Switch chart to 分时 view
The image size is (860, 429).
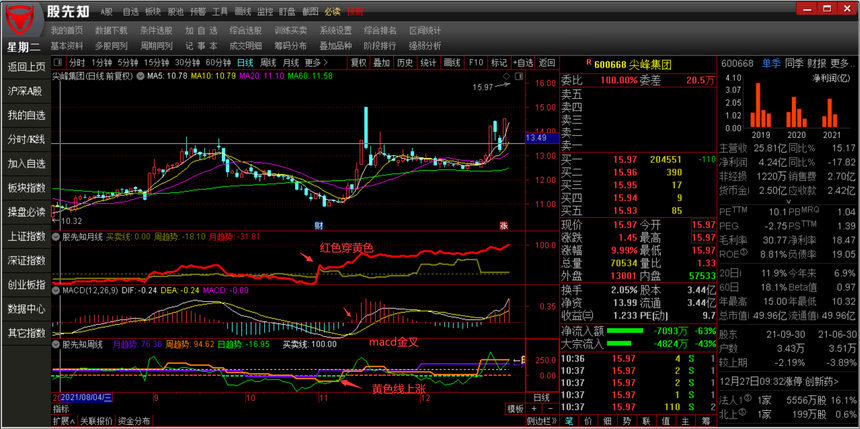click(x=77, y=63)
